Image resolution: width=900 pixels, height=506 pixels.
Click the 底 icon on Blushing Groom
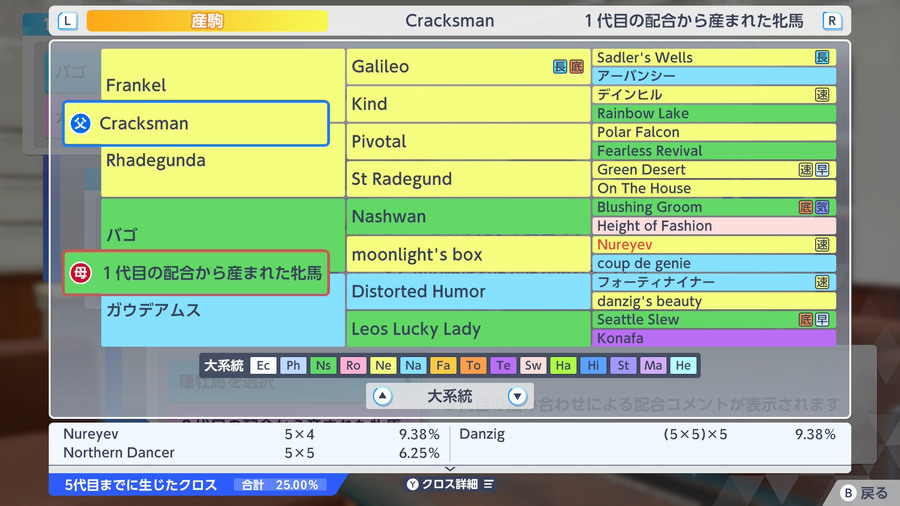[806, 207]
